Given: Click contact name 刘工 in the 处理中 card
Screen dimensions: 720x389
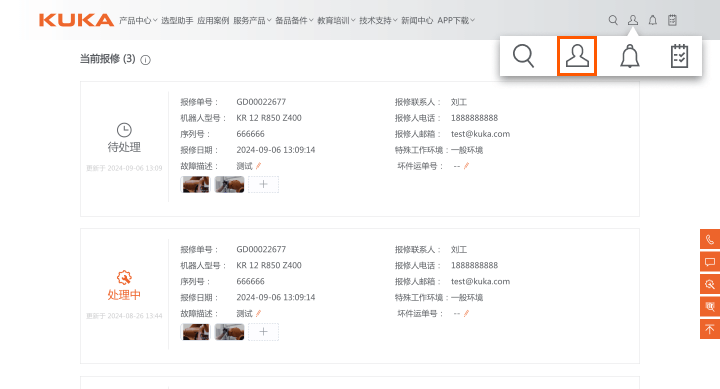Looking at the screenshot, I should (x=459, y=249).
